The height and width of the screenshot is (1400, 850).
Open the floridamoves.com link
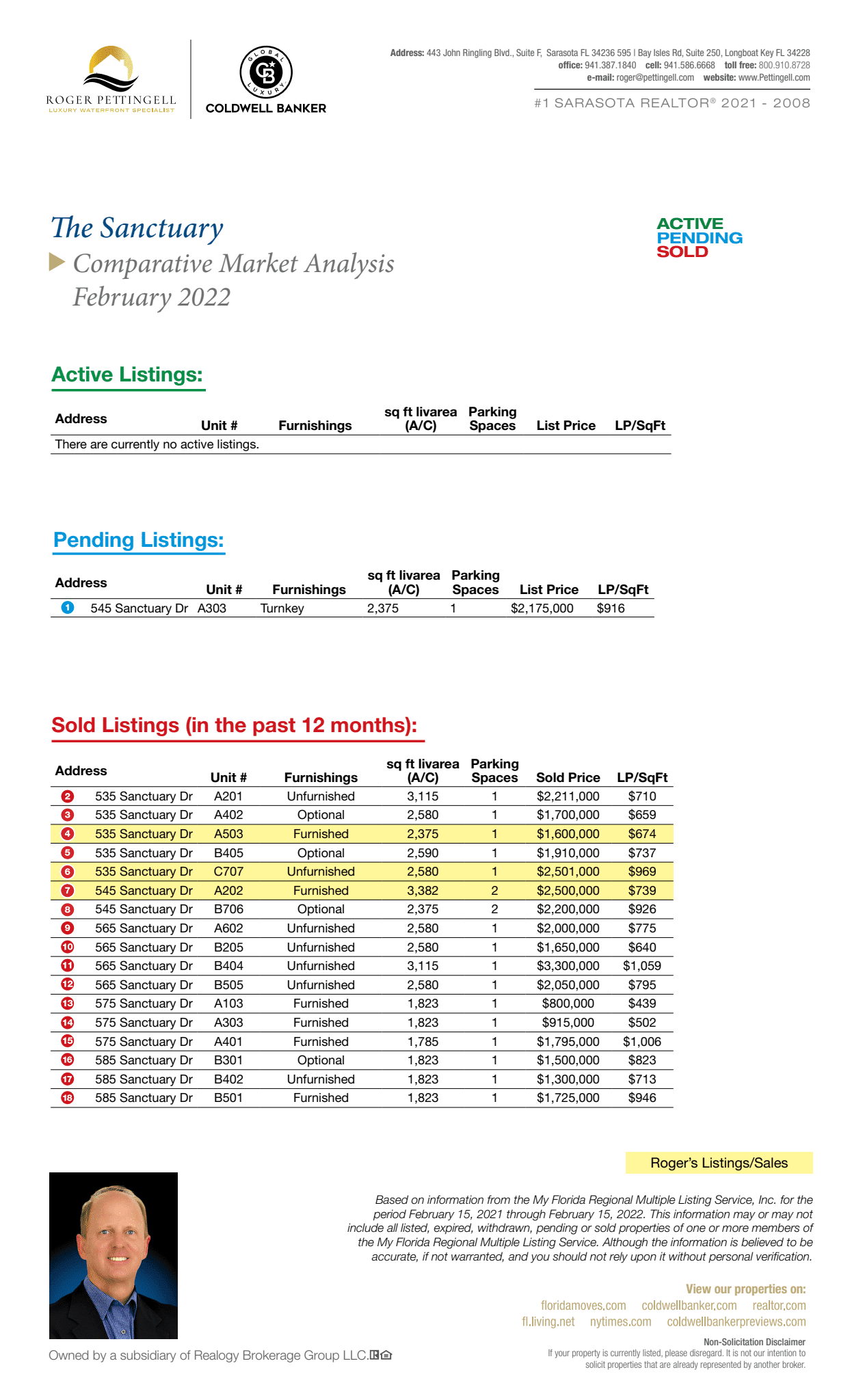(583, 1306)
